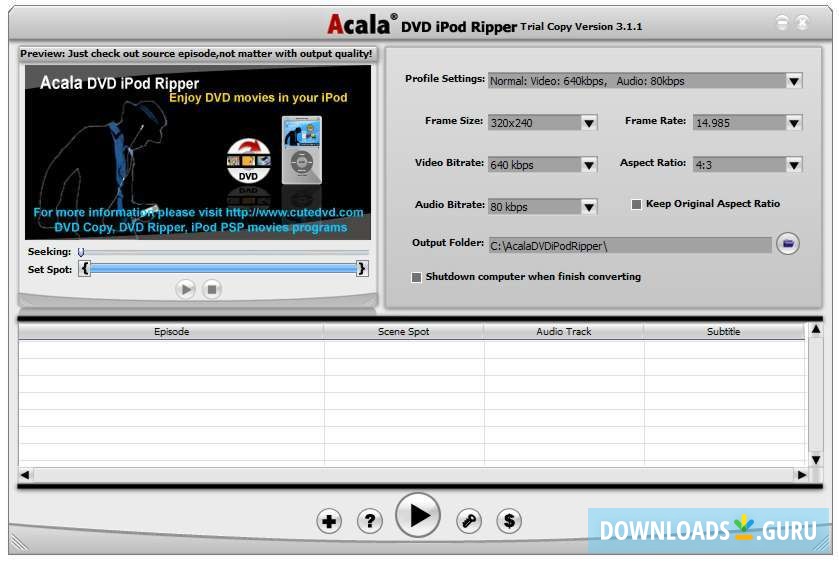The image size is (839, 563).
Task: Click the Subtitle column header
Action: click(x=724, y=332)
